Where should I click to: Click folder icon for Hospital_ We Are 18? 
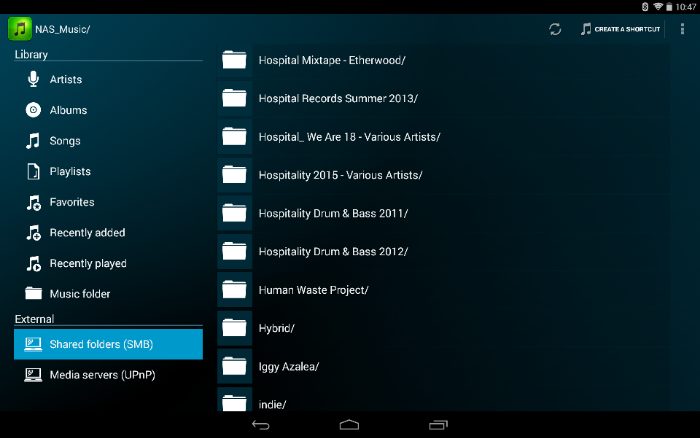tap(234, 137)
